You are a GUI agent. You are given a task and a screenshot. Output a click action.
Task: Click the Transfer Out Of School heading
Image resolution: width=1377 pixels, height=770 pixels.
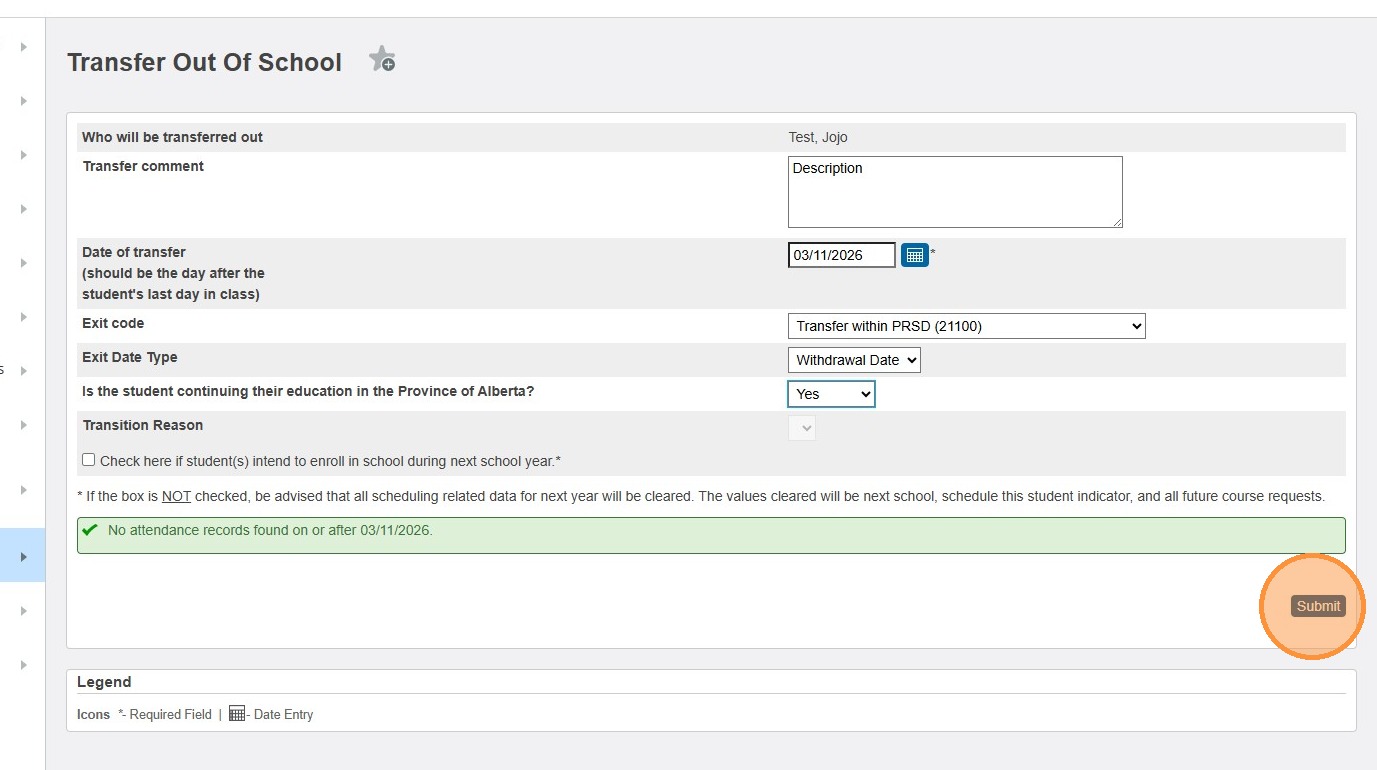(x=204, y=62)
